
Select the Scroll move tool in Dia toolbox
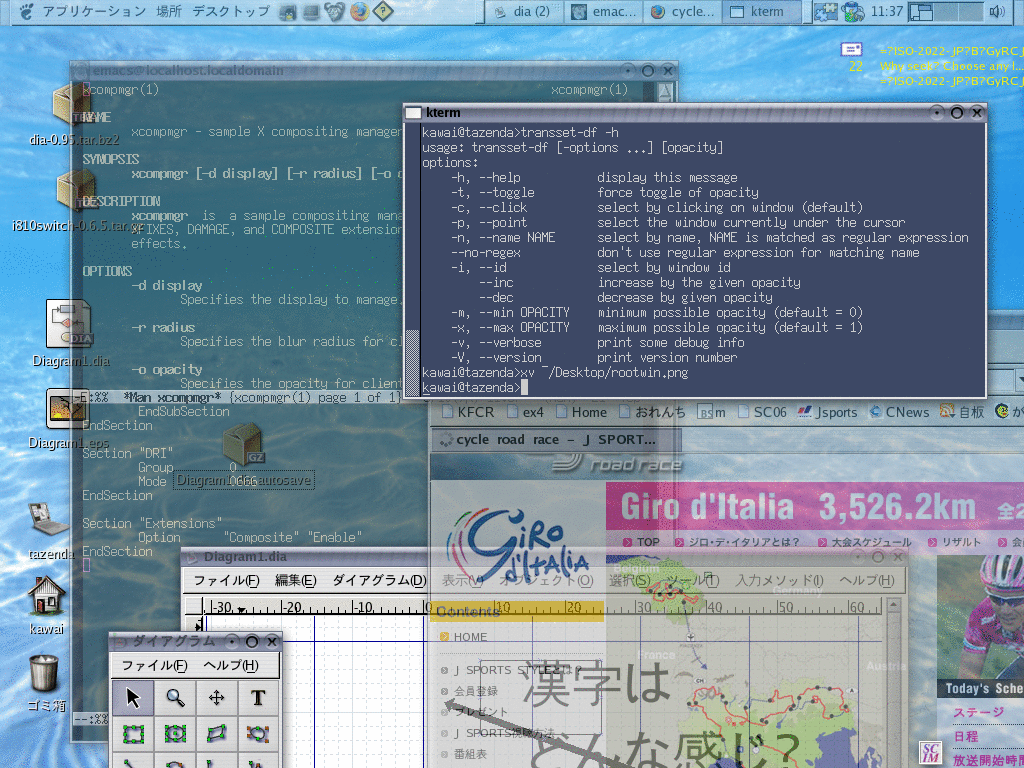click(x=217, y=697)
